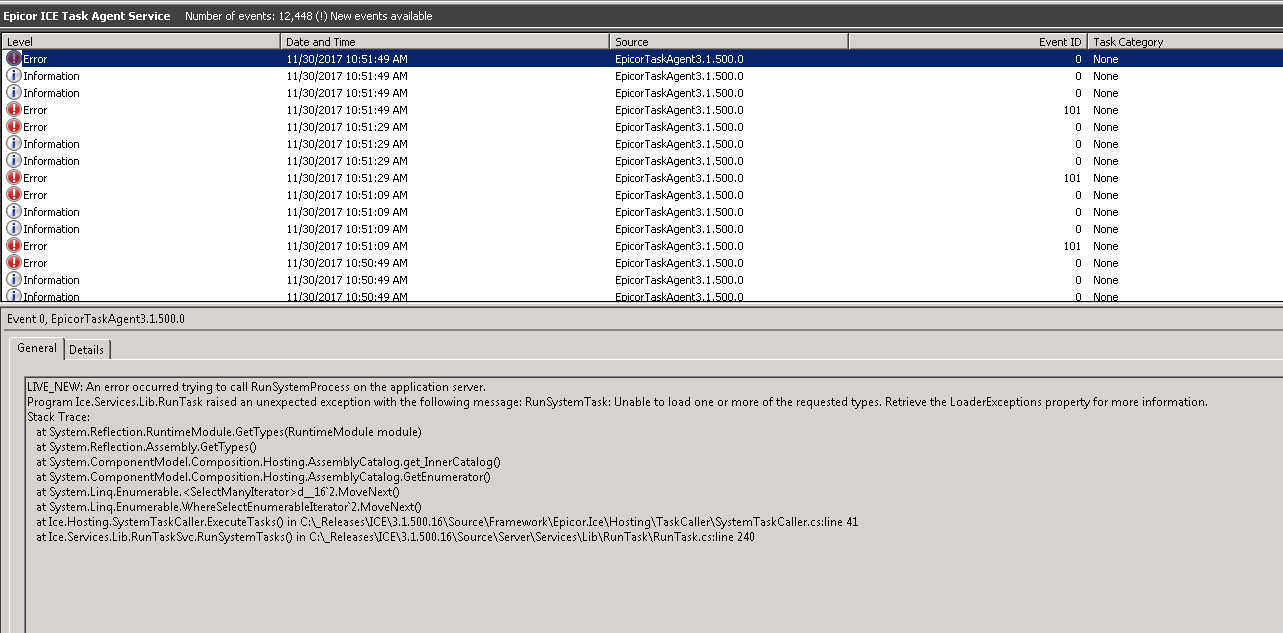1283x633 pixels.
Task: Click date 10:51:29 AM in Error Event ID 0 row
Action: pyautogui.click(x=347, y=127)
